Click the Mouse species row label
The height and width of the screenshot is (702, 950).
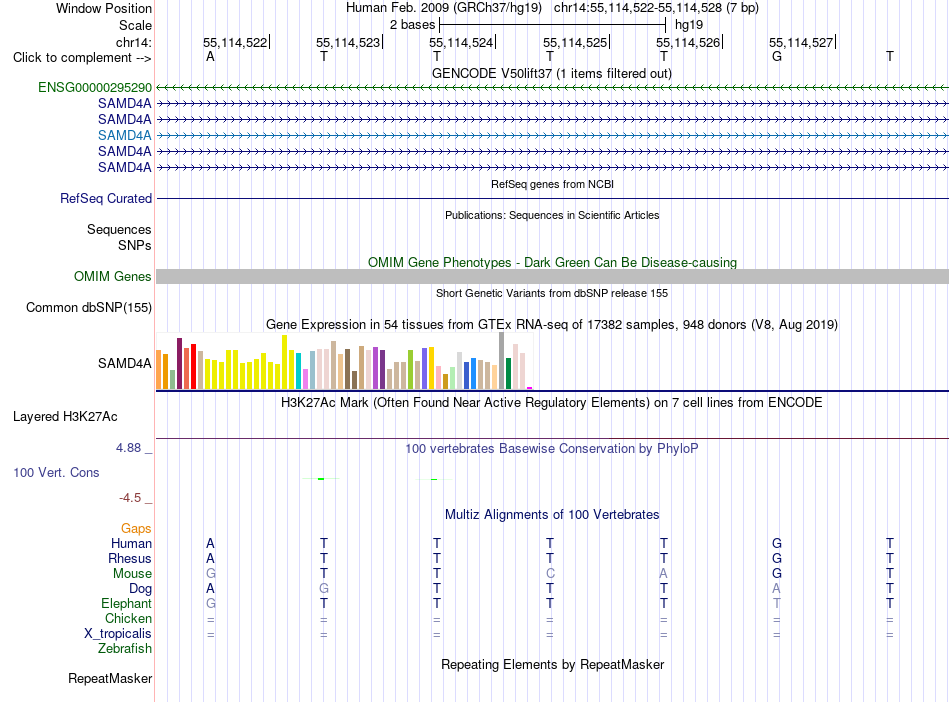pyautogui.click(x=132, y=574)
